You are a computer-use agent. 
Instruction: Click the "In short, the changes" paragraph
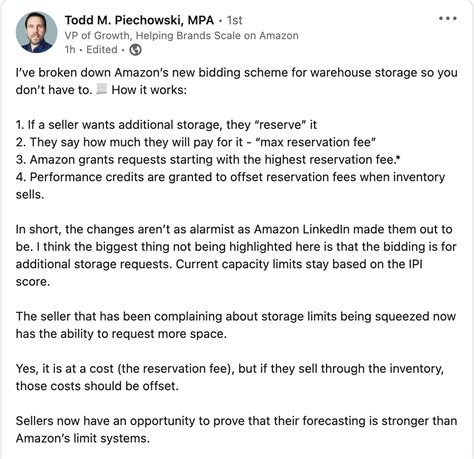coord(236,255)
